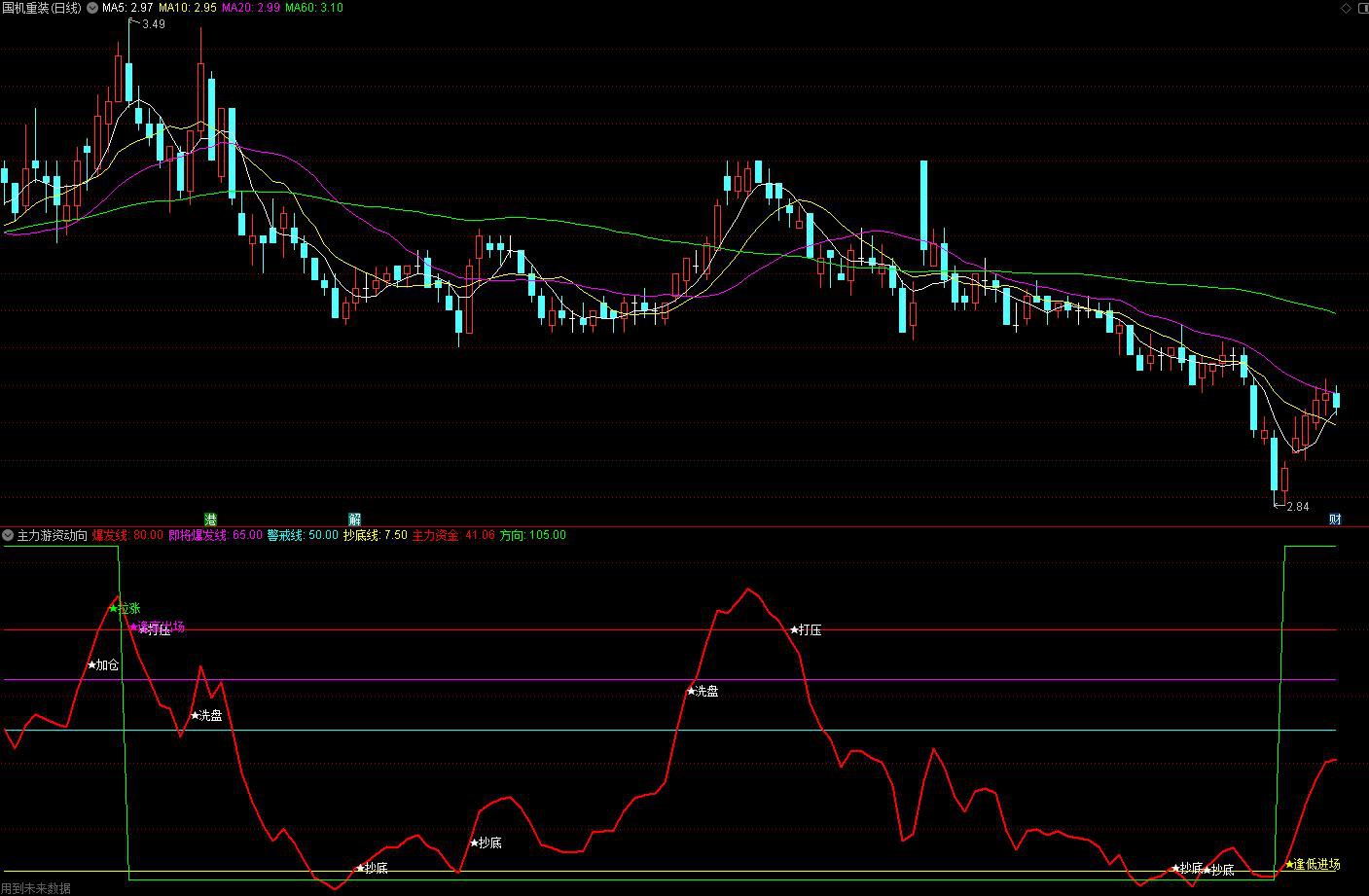
Task: Select the MA60: 3.10 label
Action: [313, 8]
